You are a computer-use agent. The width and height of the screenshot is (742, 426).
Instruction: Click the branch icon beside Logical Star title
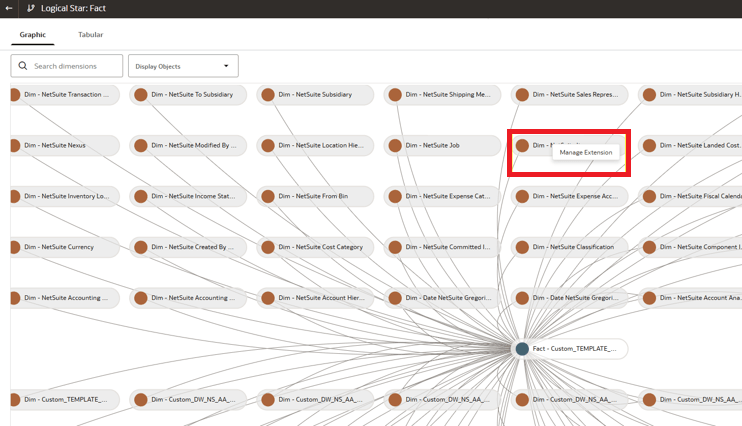pyautogui.click(x=31, y=8)
